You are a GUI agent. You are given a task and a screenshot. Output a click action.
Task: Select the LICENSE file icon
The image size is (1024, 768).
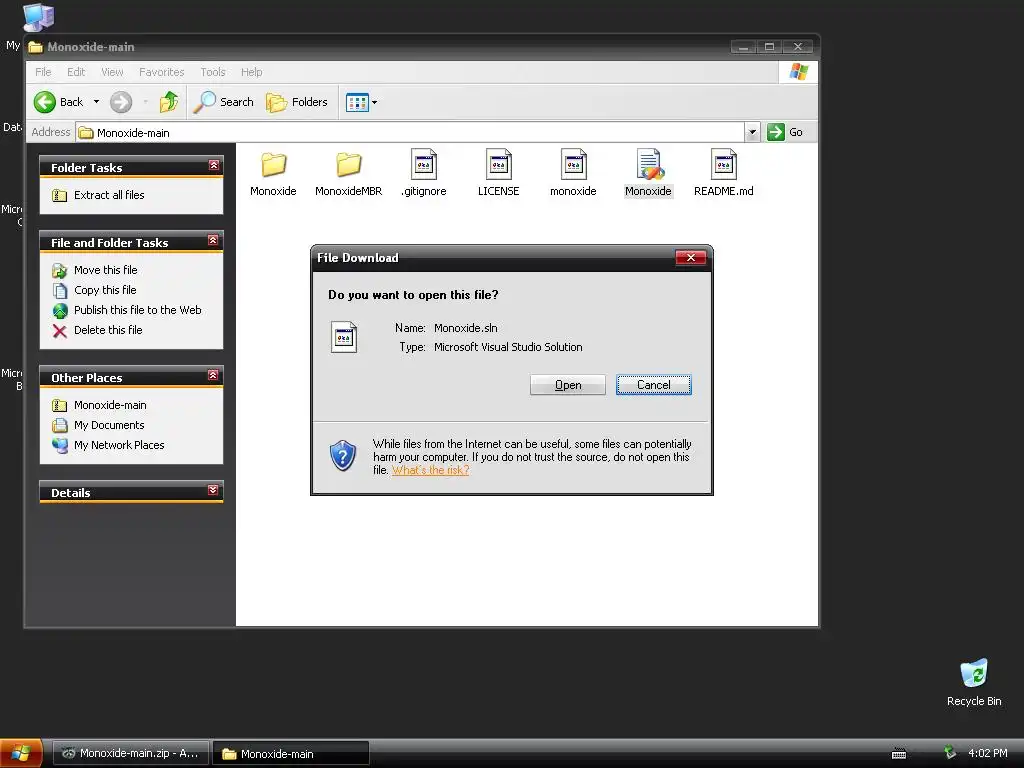(498, 165)
